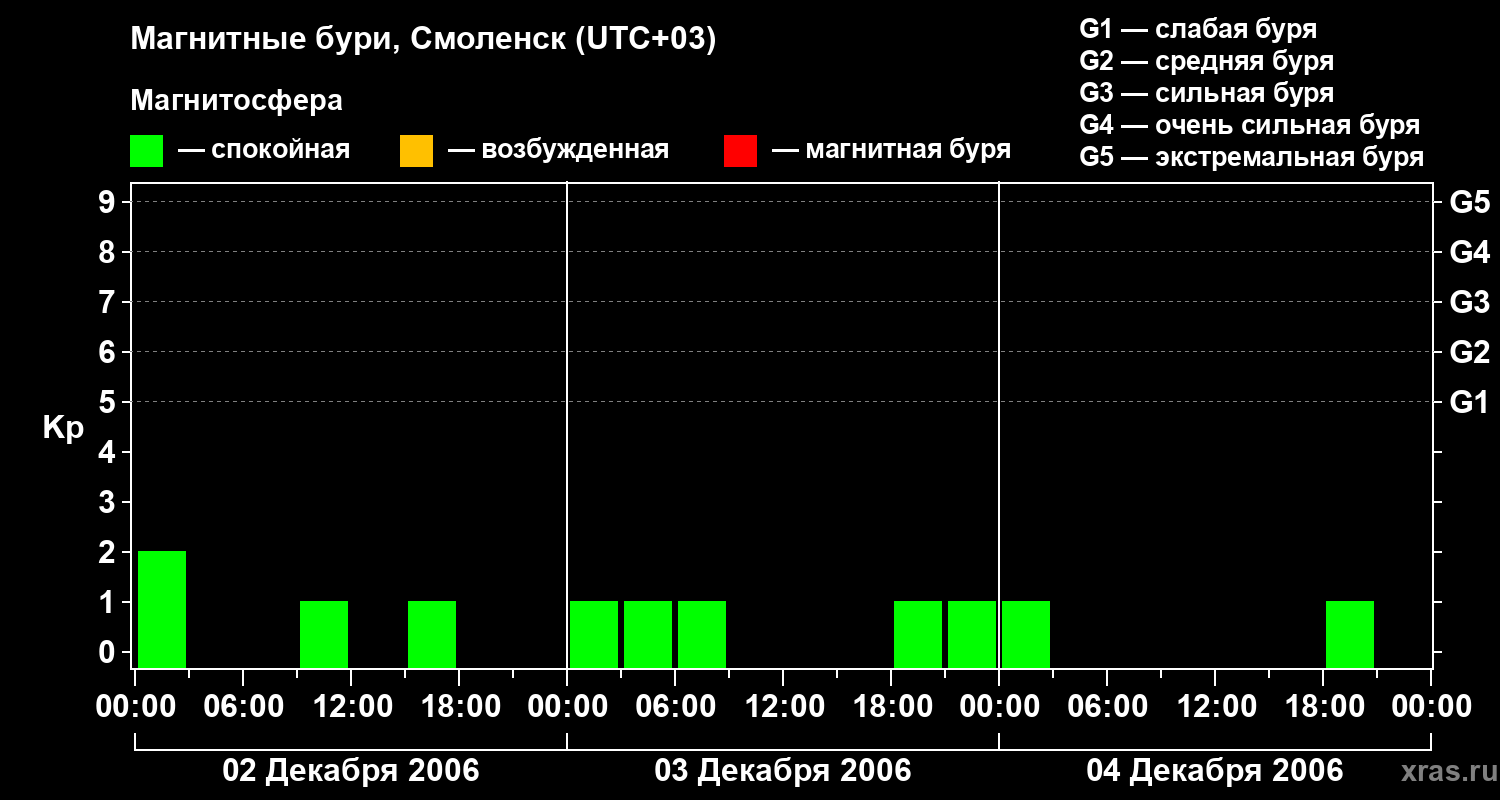This screenshot has height=800, width=1500.
Task: Select the 15:00 bar on 02 December
Action: pos(432,634)
